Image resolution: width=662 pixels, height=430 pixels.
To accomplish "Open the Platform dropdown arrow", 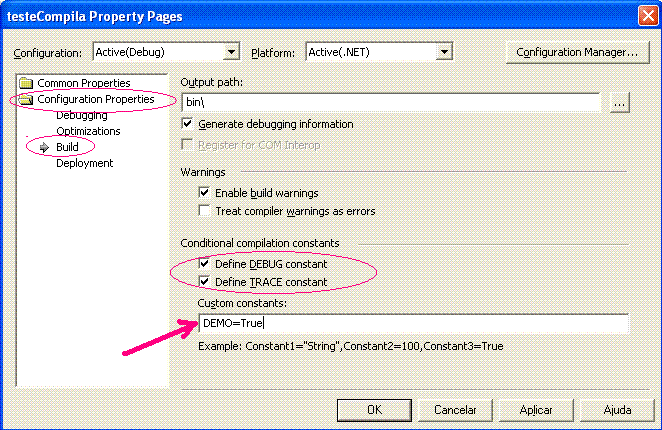I will pyautogui.click(x=444, y=52).
